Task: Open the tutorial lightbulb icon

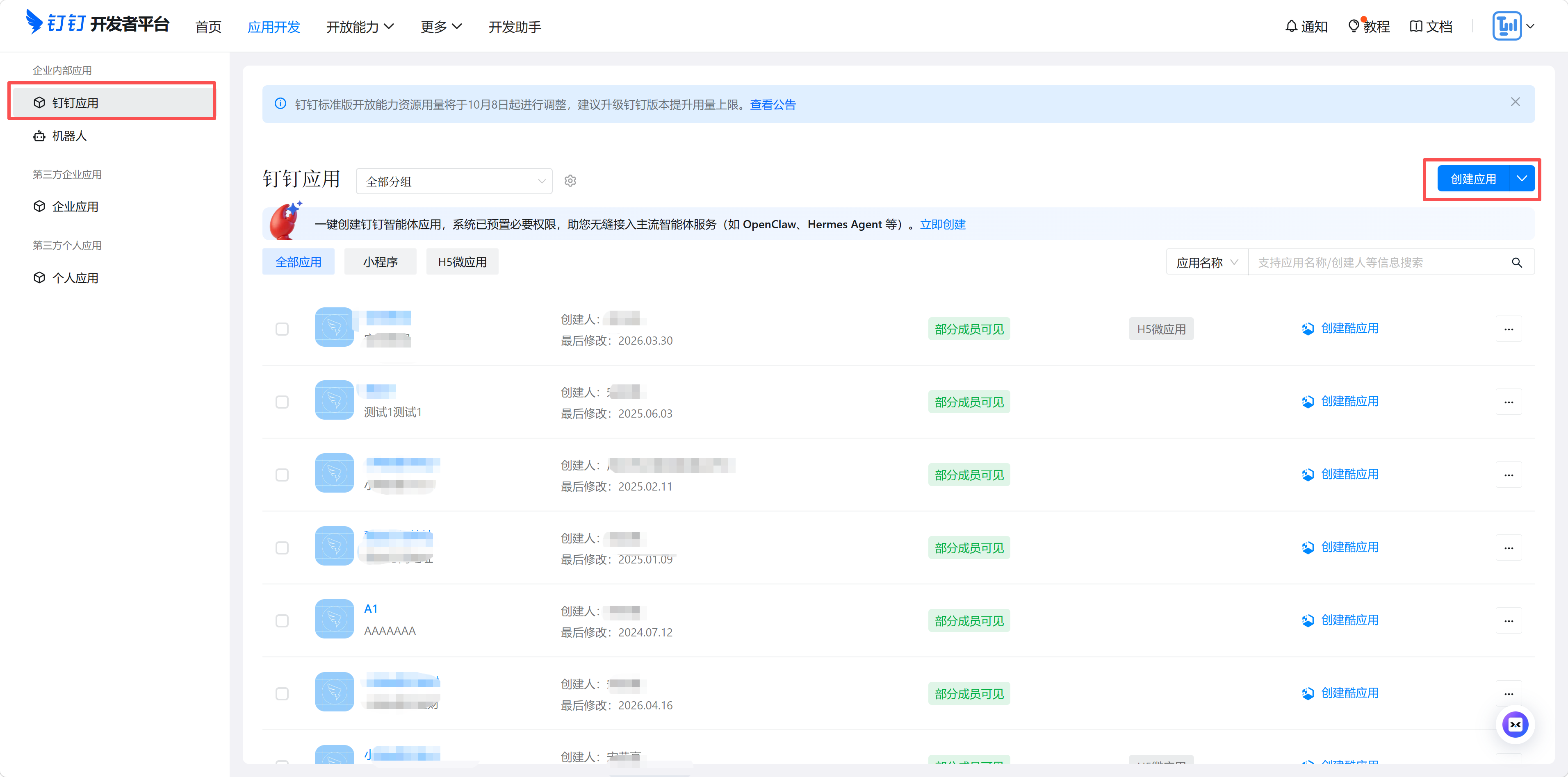Action: click(x=1354, y=26)
